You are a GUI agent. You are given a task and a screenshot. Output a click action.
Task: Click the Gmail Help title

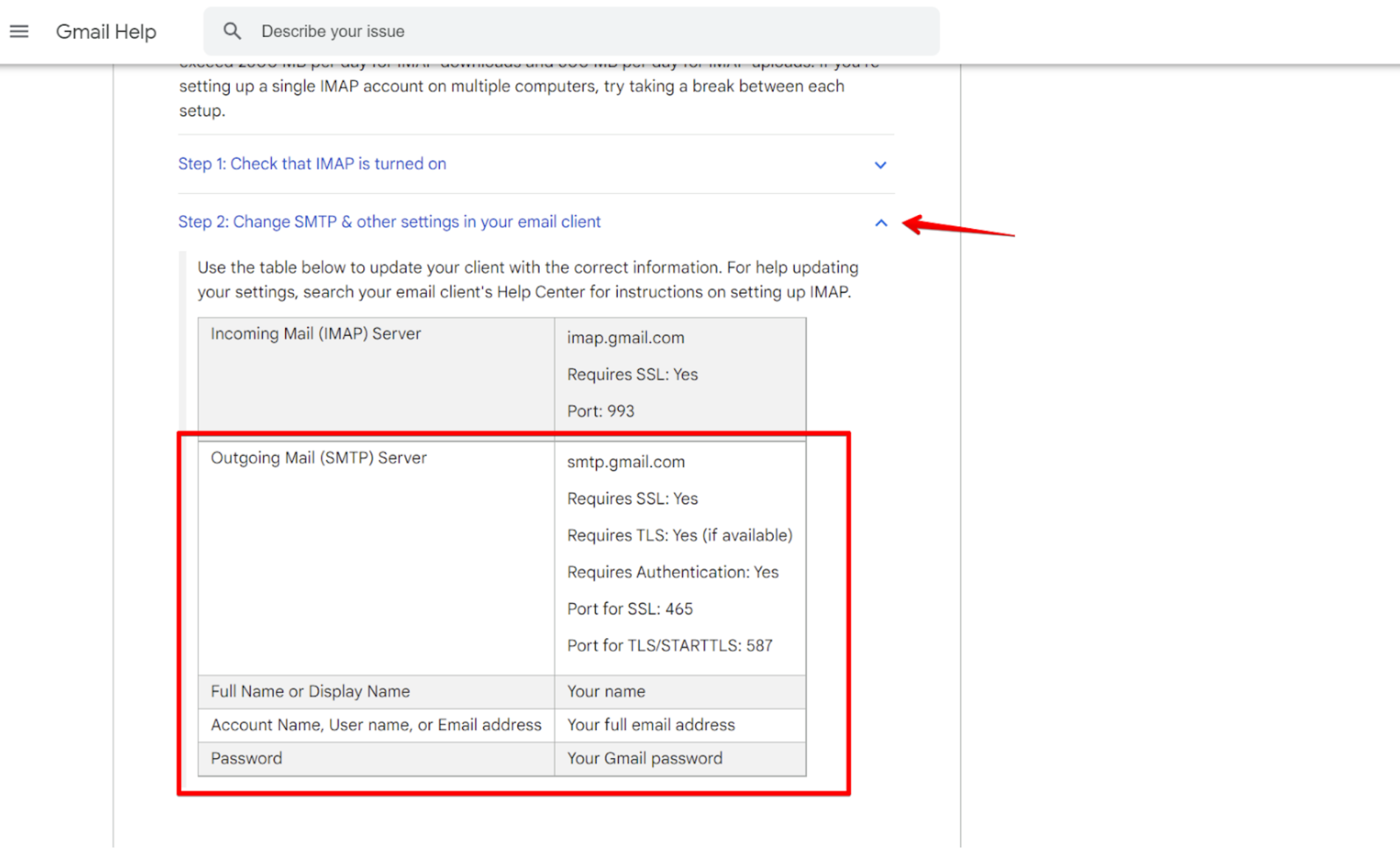tap(106, 32)
